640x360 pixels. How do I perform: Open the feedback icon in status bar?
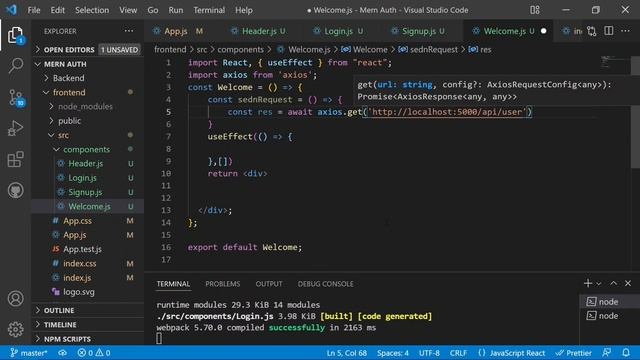click(607, 353)
